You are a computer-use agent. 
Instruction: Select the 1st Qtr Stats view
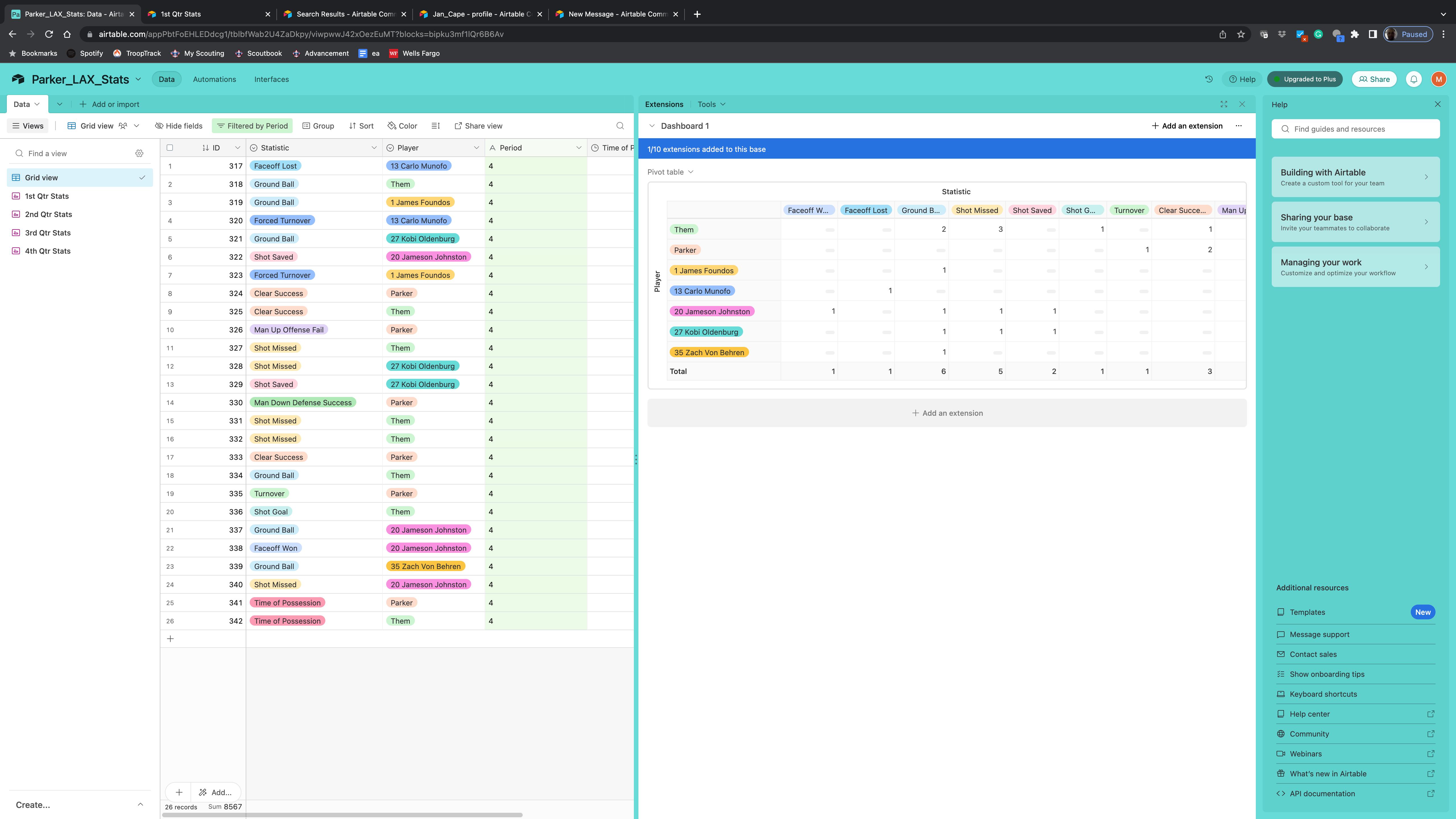(x=80, y=196)
